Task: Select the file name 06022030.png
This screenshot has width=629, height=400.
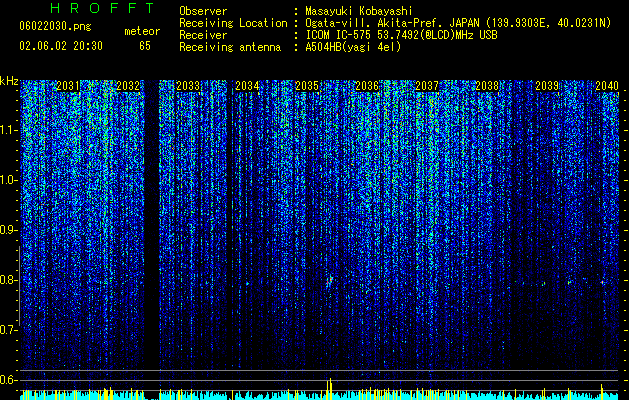Action: tap(55, 26)
